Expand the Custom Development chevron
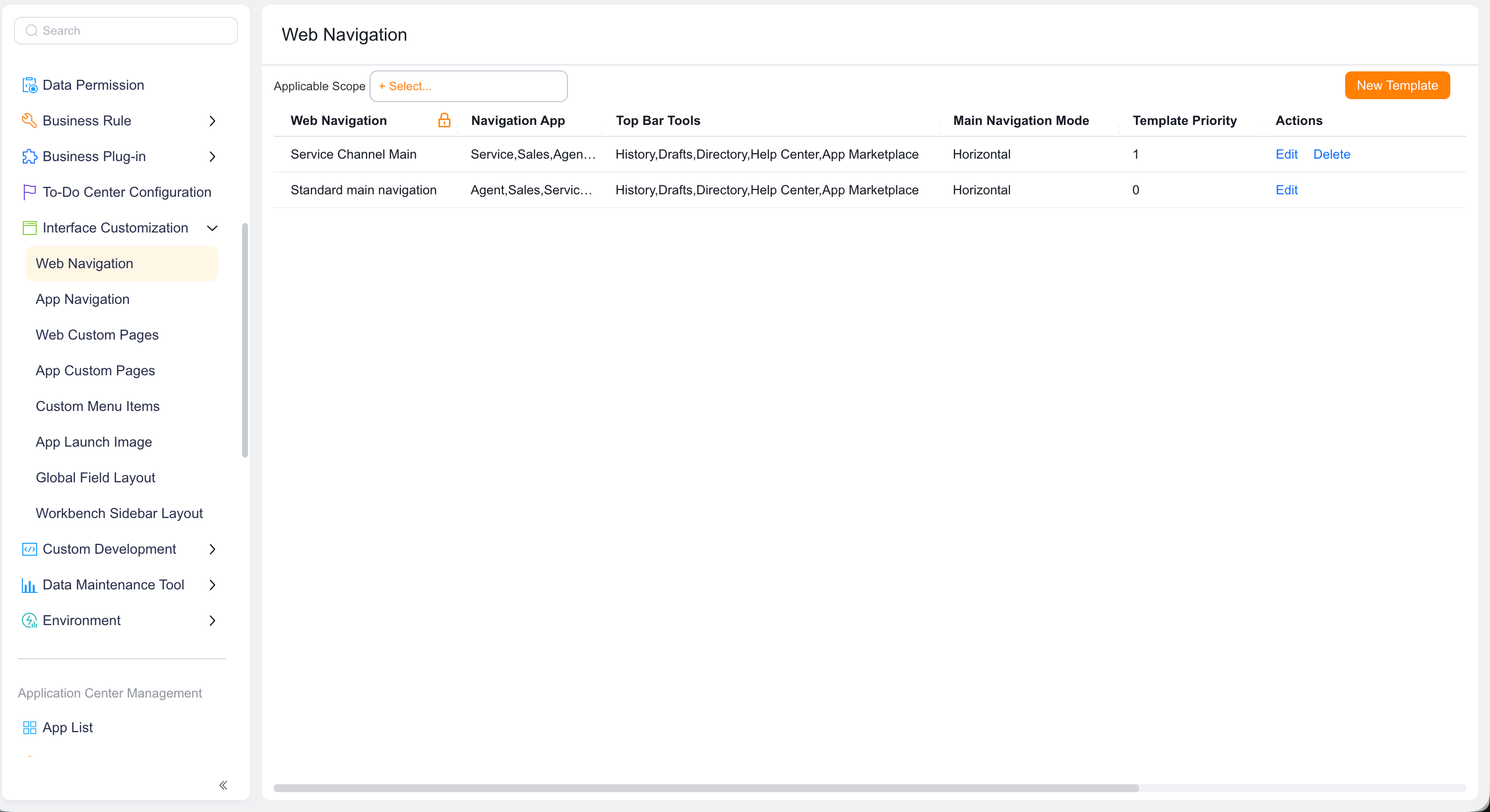 [x=212, y=549]
